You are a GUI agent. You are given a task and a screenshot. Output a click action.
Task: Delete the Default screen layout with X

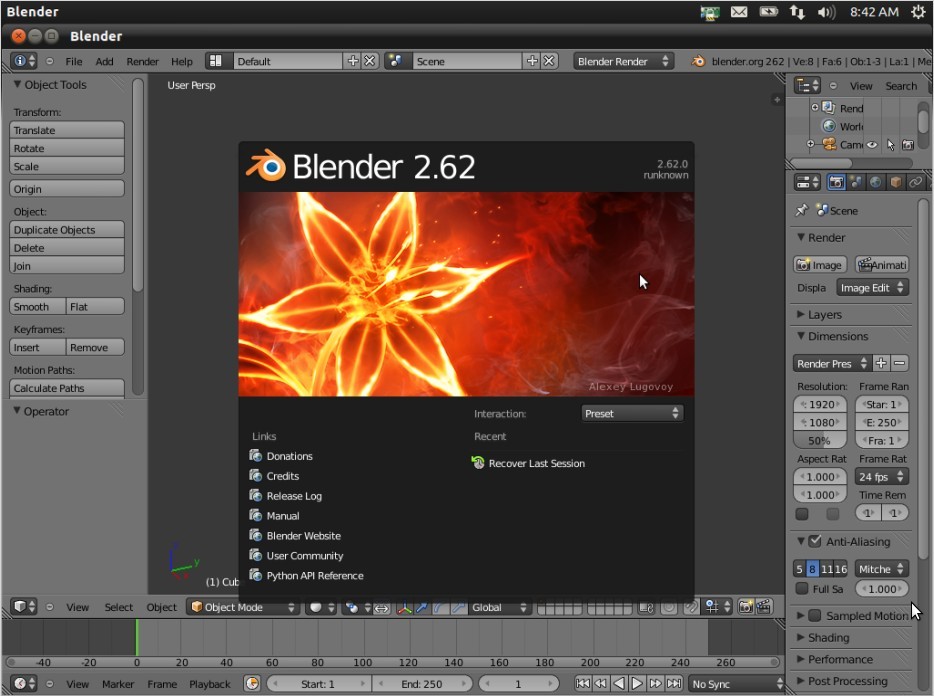(x=370, y=61)
